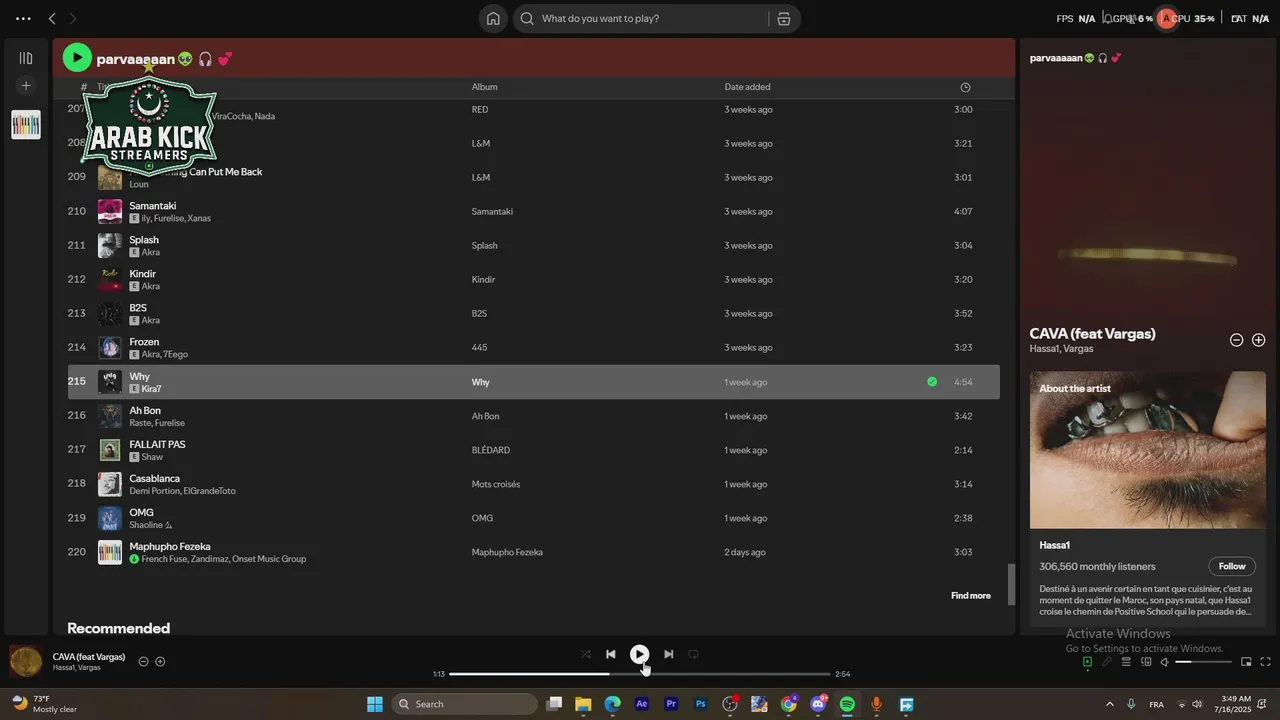
Task: Go back with the left arrow
Action: (x=52, y=18)
